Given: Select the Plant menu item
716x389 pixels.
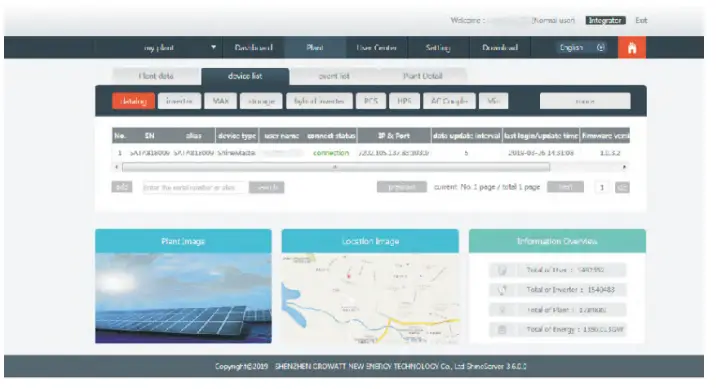Looking at the screenshot, I should coord(315,47).
